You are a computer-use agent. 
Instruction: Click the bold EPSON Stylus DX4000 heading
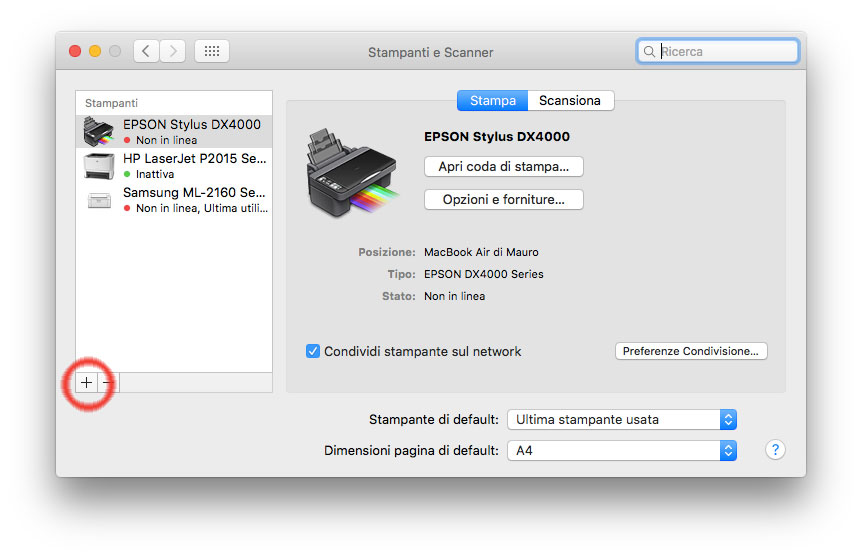496,136
